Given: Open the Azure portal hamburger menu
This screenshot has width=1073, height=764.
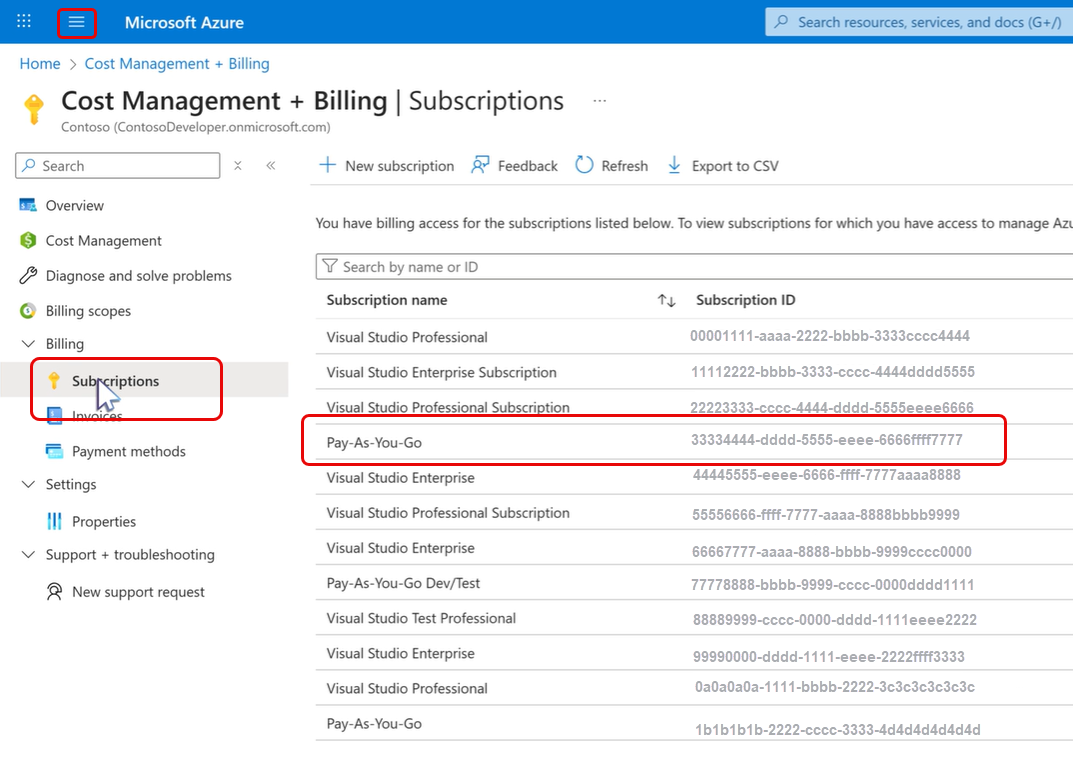Looking at the screenshot, I should tap(77, 22).
